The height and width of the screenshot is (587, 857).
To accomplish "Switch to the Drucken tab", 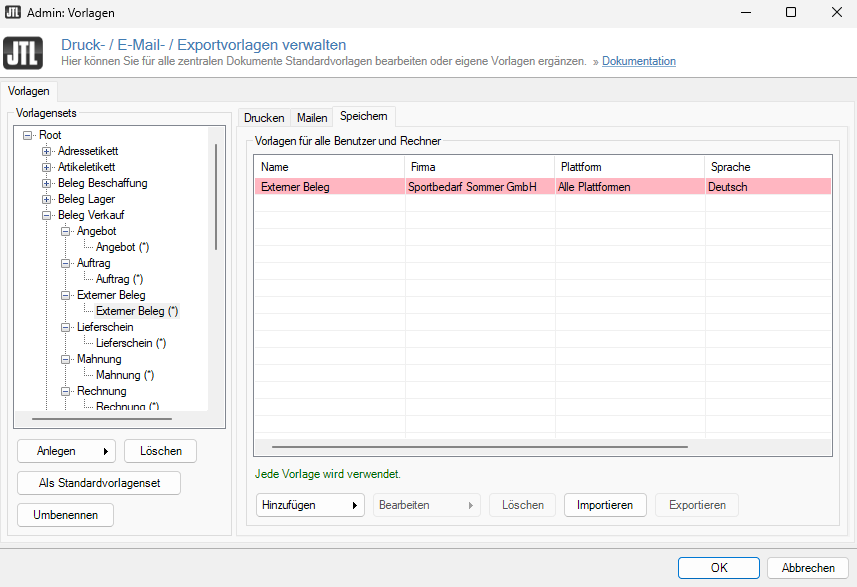I will [264, 118].
